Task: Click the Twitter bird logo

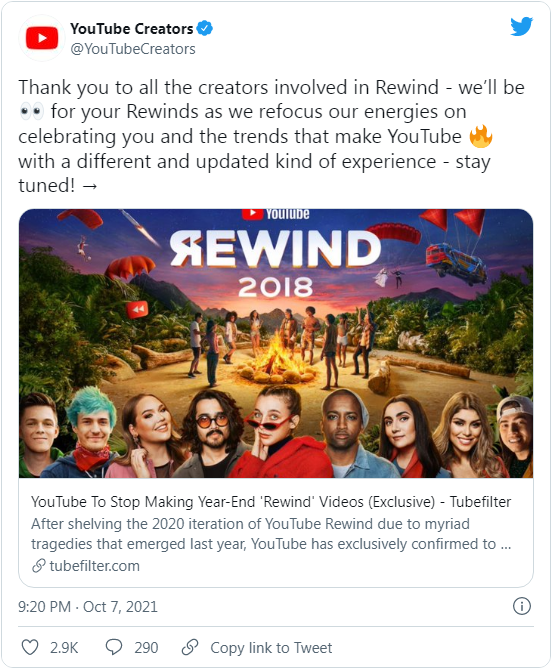Action: tap(521, 27)
